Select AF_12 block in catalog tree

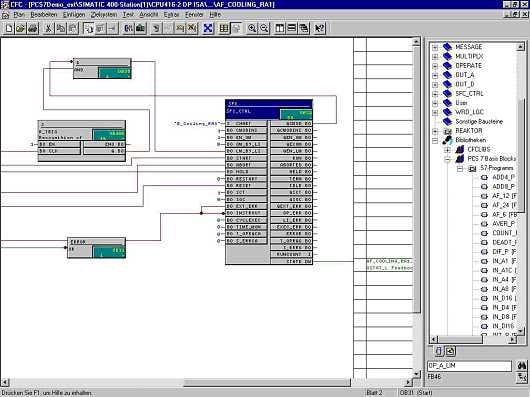click(x=504, y=196)
